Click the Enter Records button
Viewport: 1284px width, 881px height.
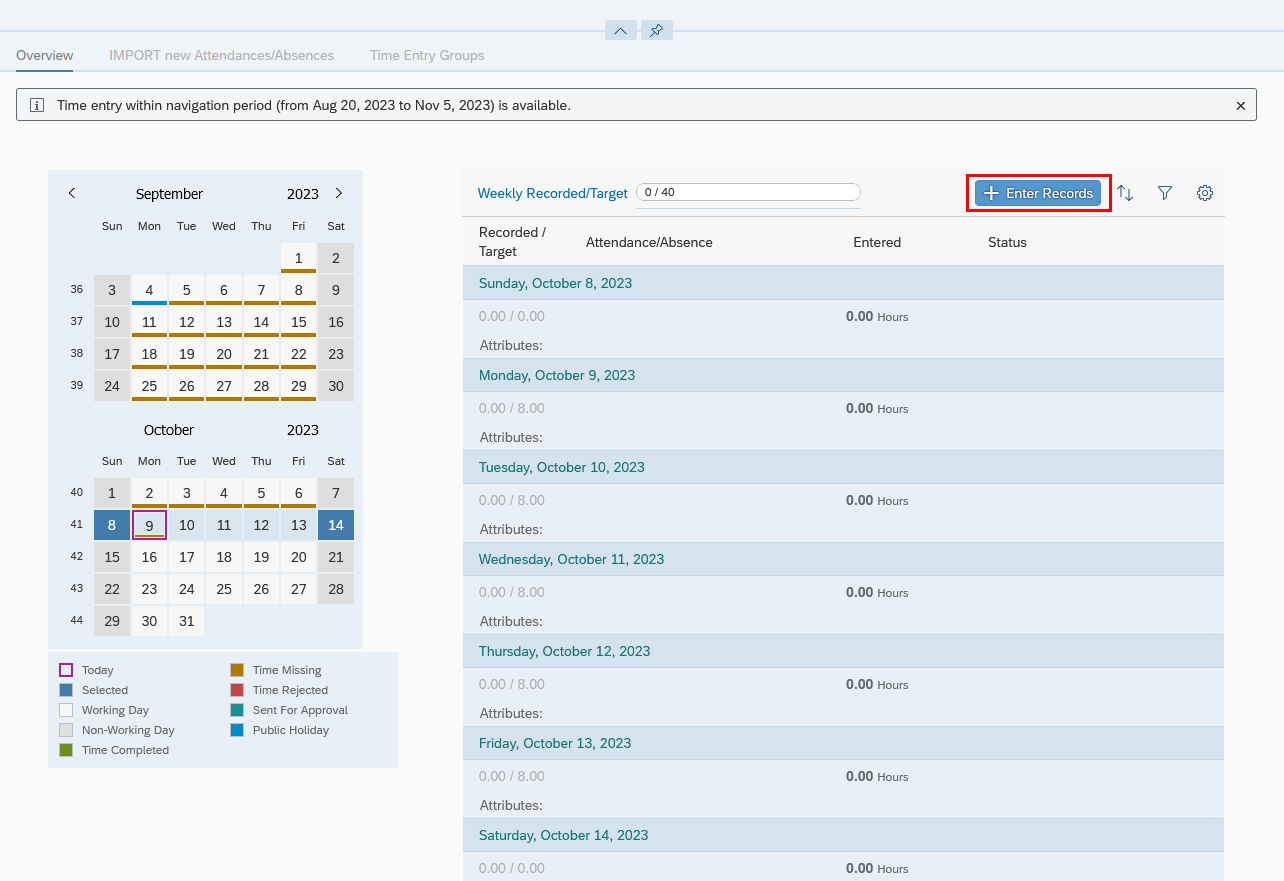point(1038,193)
